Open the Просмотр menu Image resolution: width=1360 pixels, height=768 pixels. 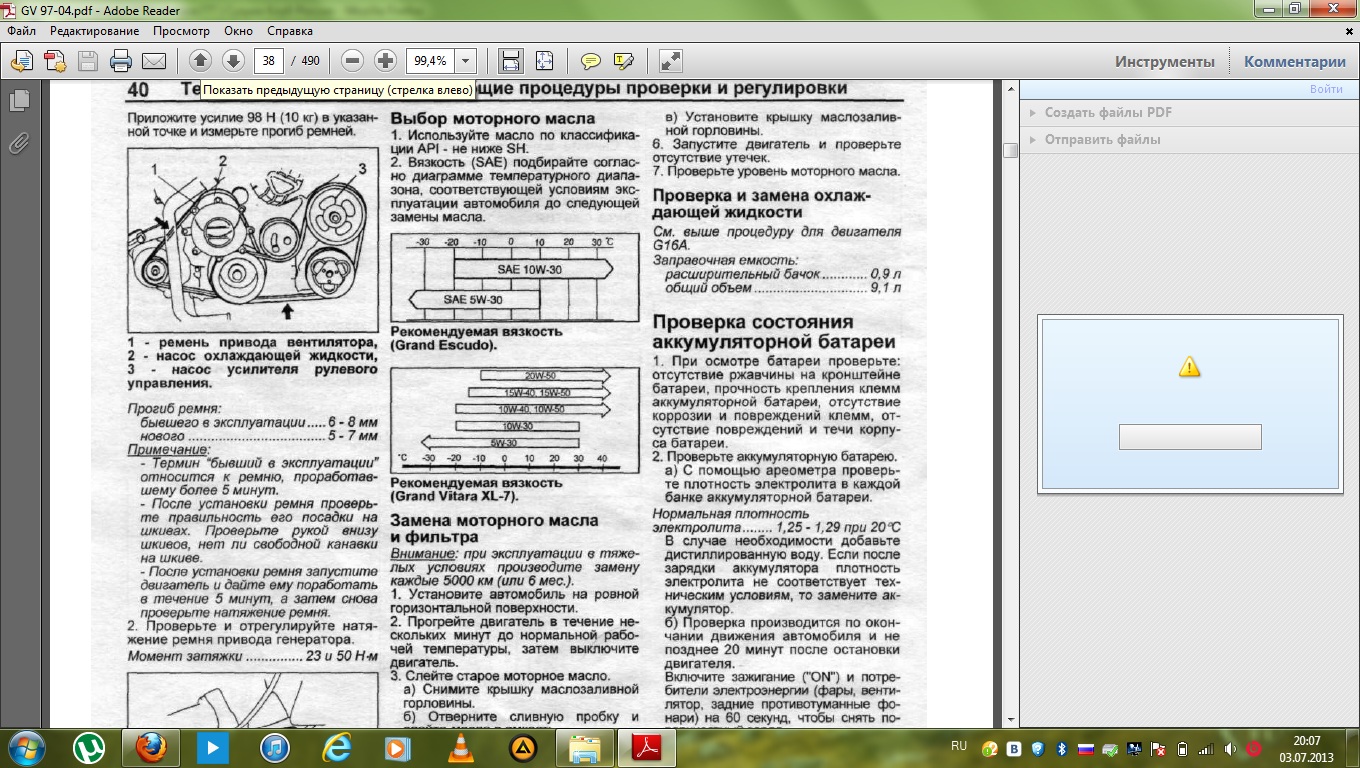(x=182, y=31)
